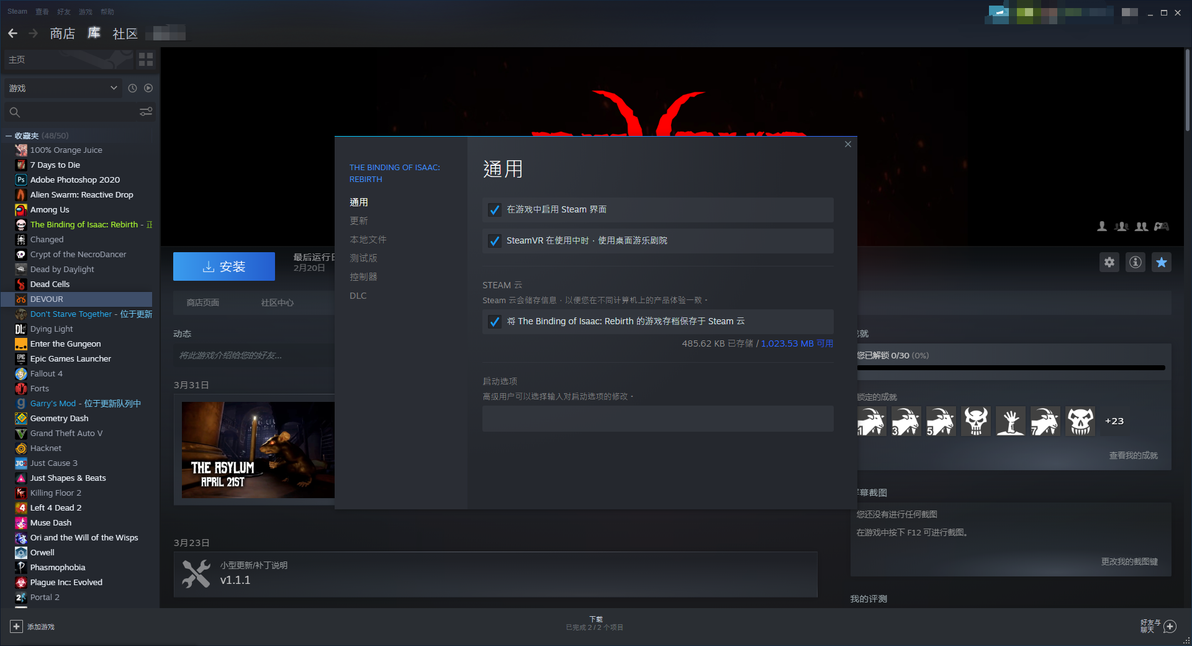
Task: Select 测试版 betas section
Action: tap(363, 258)
